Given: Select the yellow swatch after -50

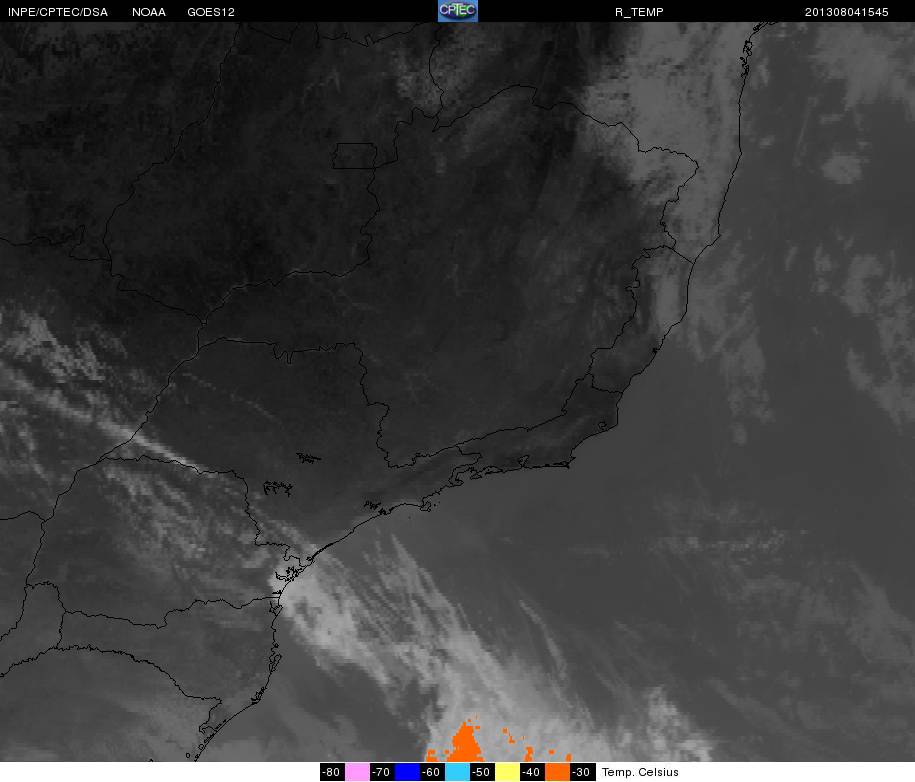Looking at the screenshot, I should (x=508, y=772).
